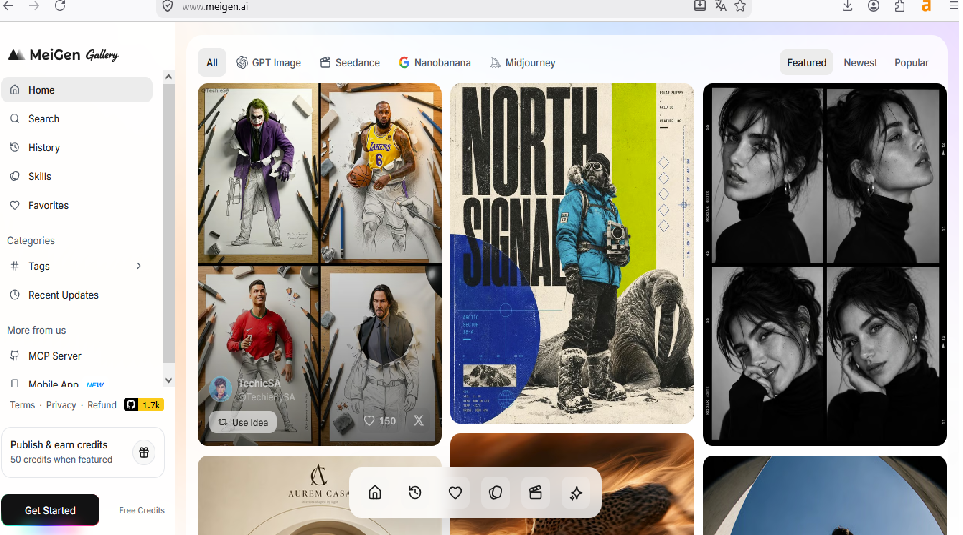Open the North Signal poster image

pos(572,253)
